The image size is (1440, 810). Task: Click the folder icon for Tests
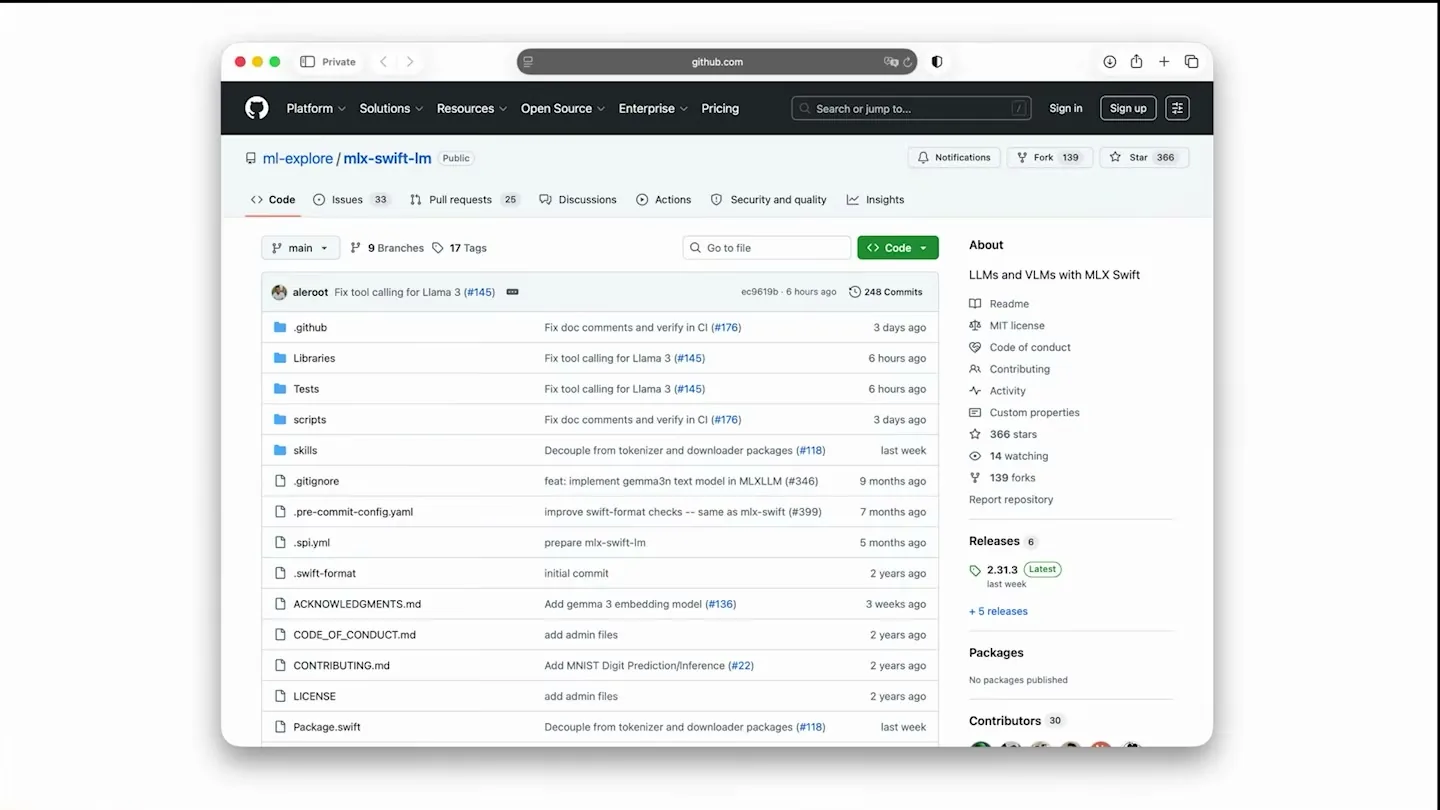(x=280, y=389)
